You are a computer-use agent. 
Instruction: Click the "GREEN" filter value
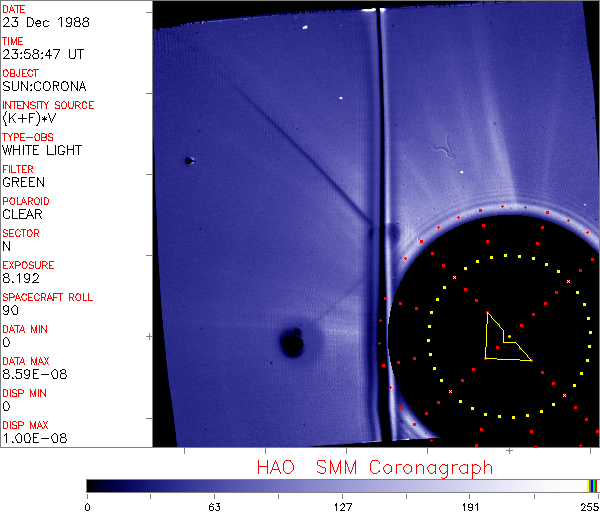pos(23,182)
